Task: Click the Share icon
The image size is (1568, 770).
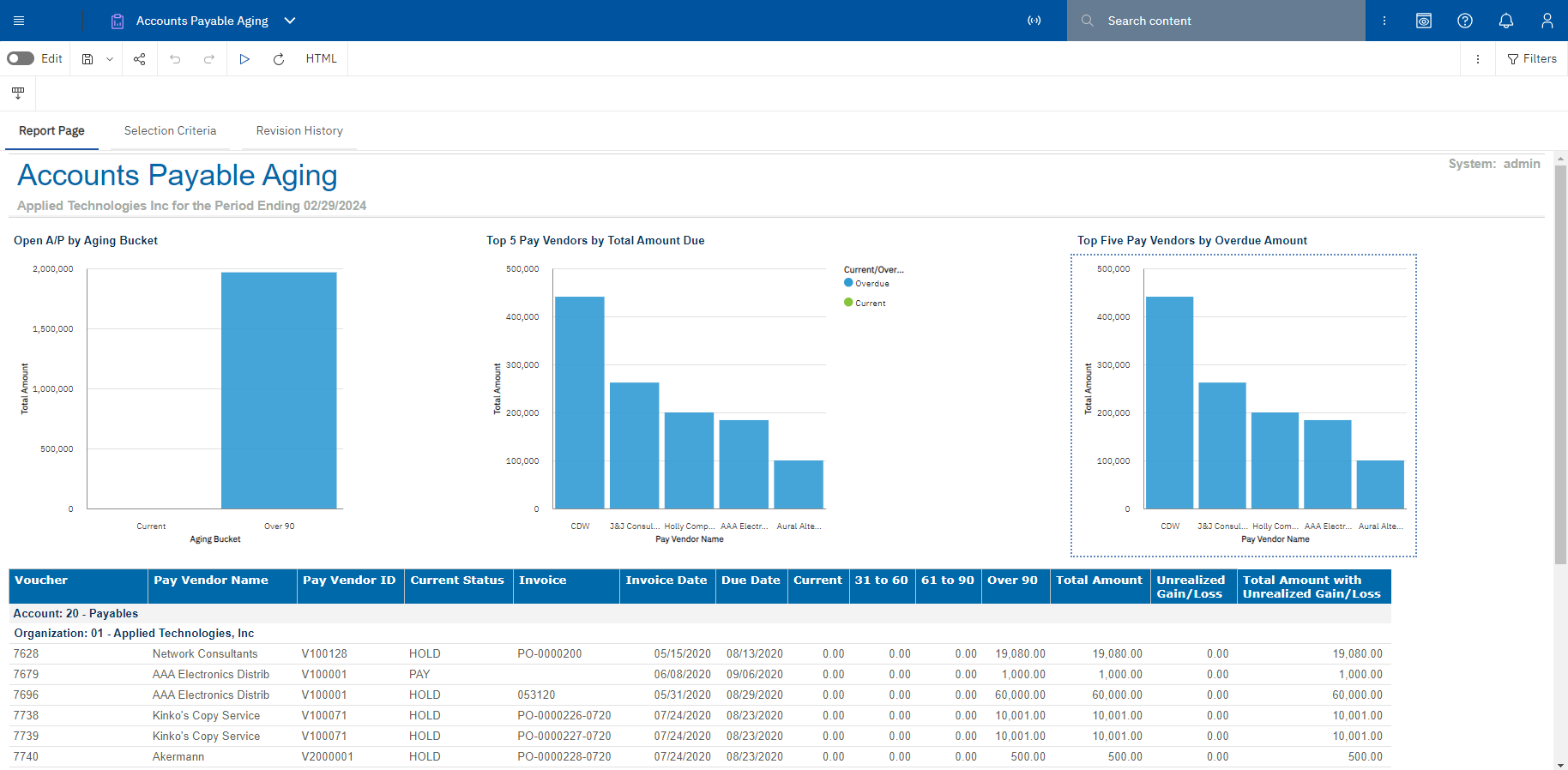Action: tap(140, 59)
